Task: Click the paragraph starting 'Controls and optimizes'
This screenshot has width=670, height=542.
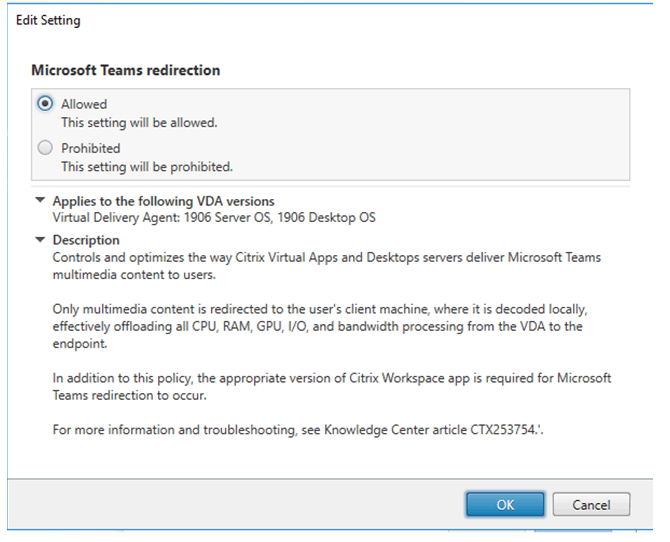Action: [x=327, y=266]
